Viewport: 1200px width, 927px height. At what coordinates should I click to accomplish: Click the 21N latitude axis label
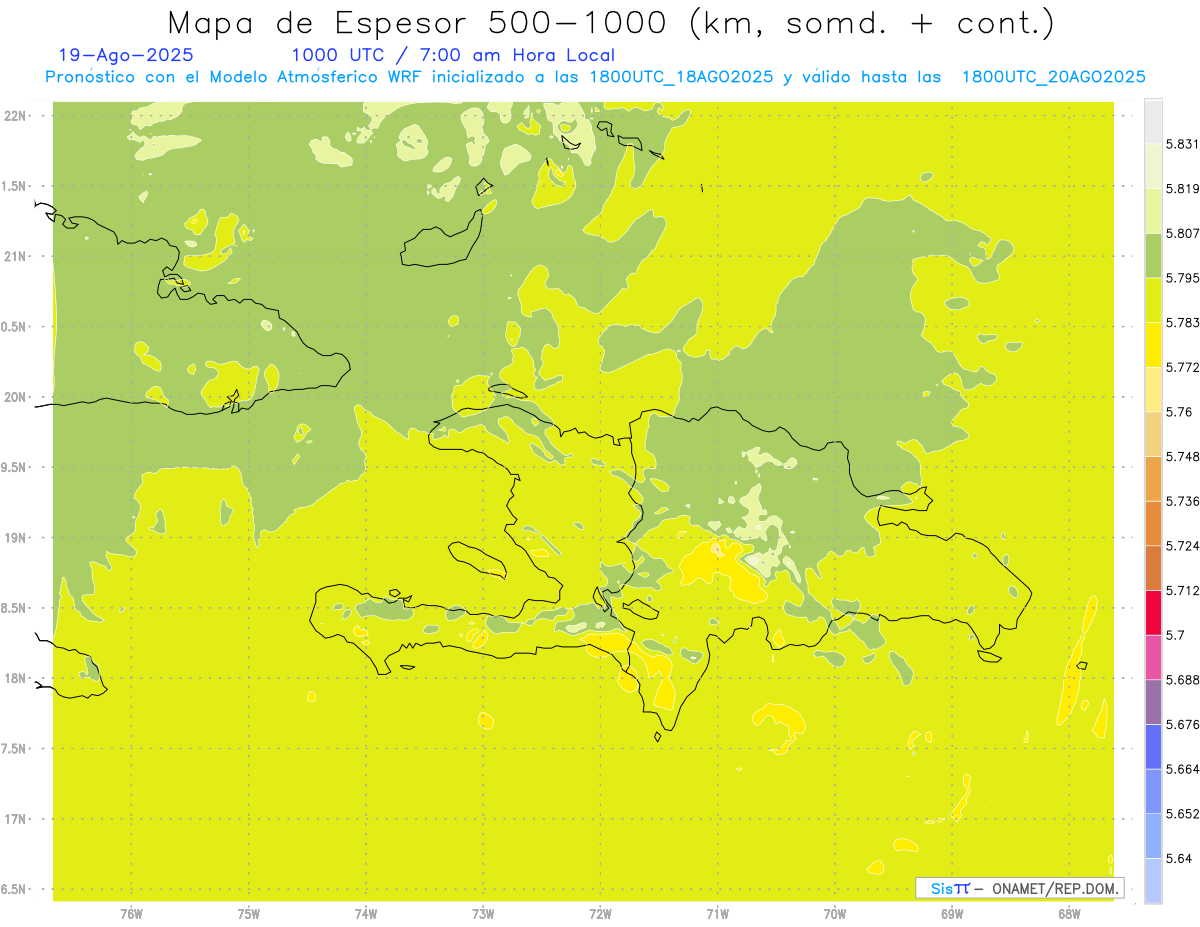point(14,257)
